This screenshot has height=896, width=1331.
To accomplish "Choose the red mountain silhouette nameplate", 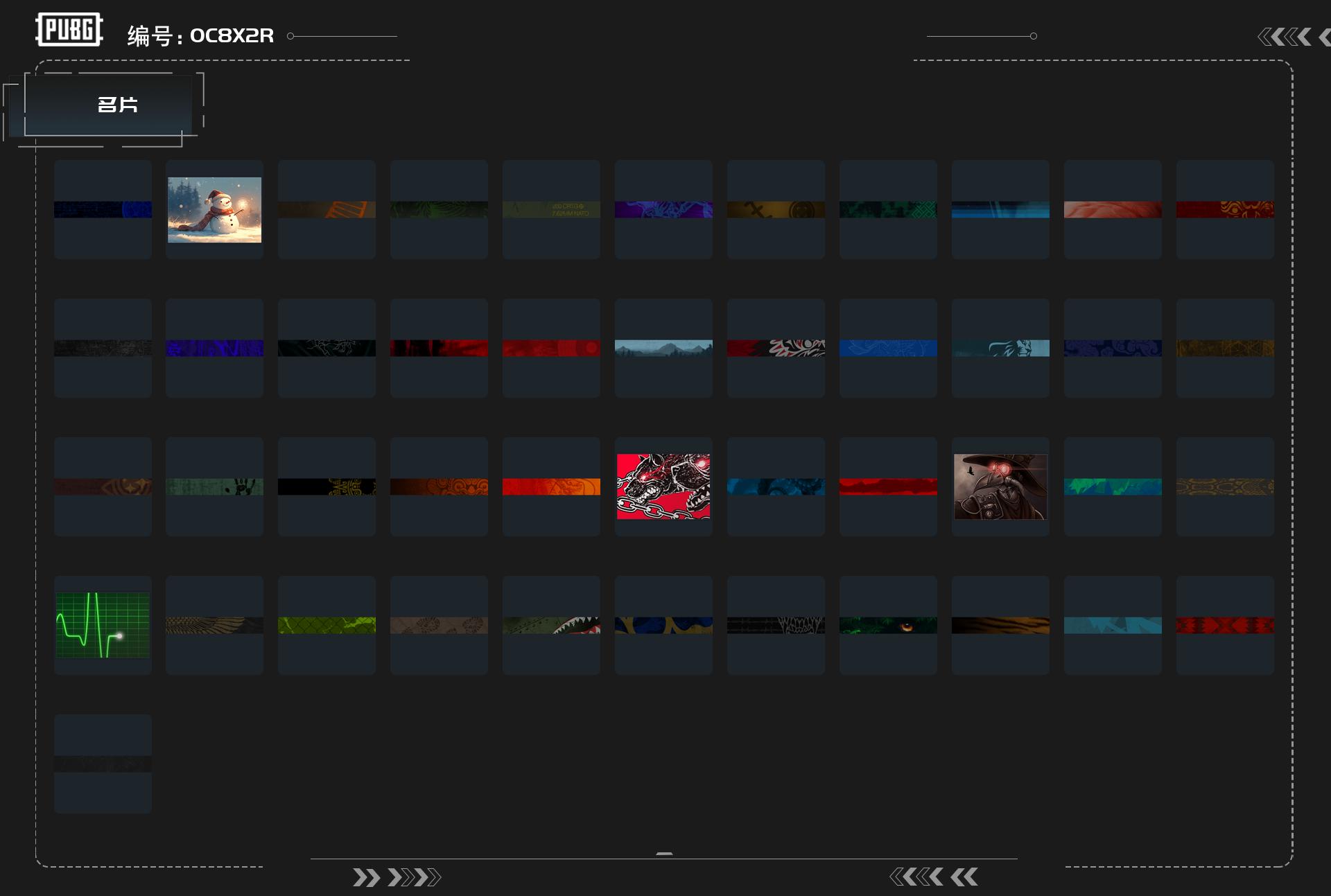I will pos(888,486).
